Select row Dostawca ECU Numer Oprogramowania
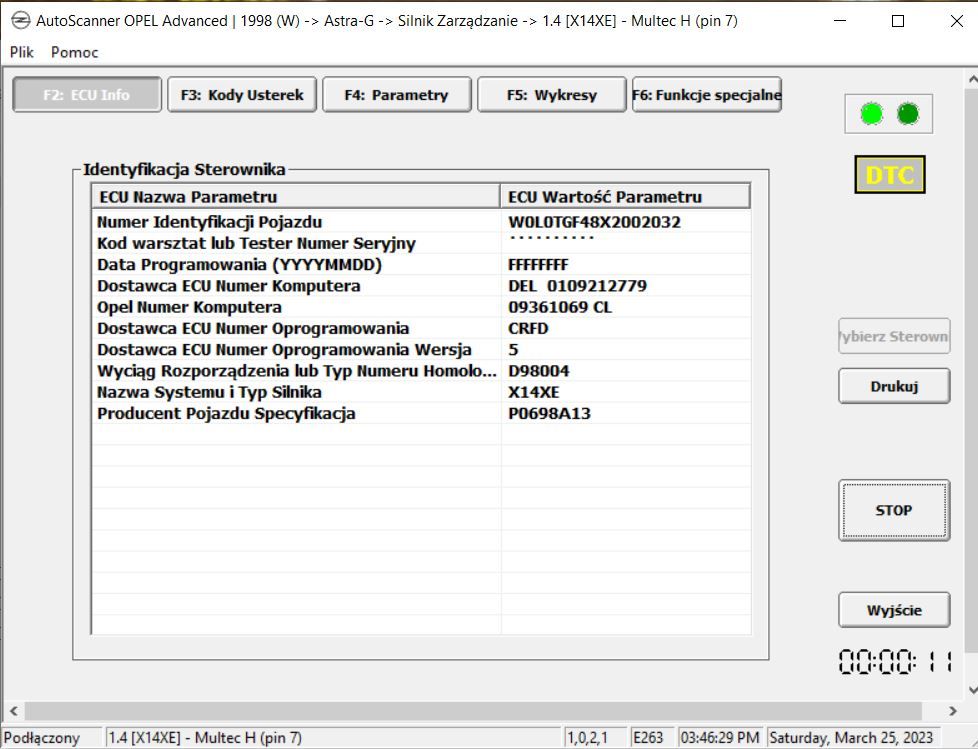 click(421, 328)
